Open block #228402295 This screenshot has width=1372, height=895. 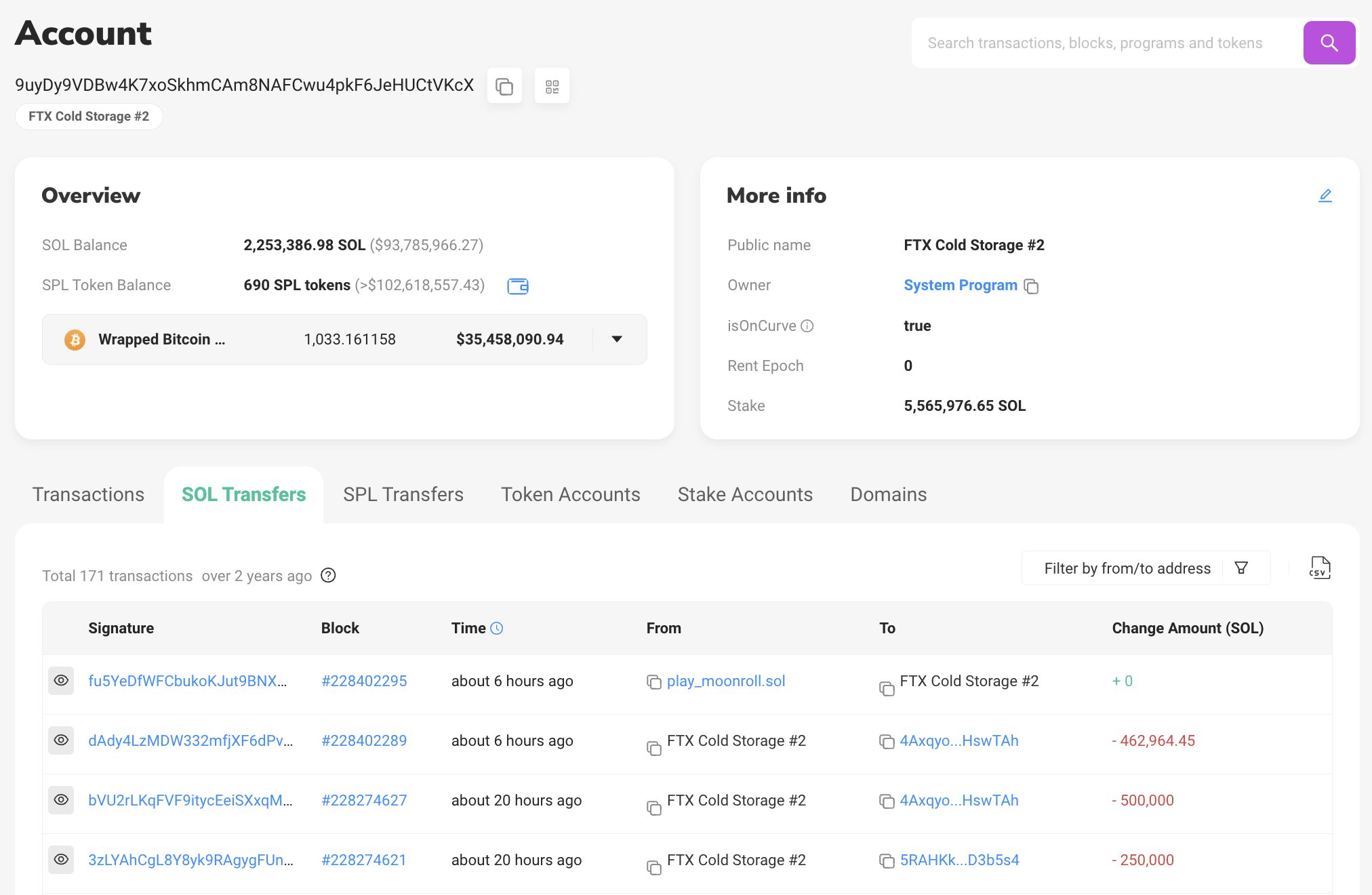364,681
